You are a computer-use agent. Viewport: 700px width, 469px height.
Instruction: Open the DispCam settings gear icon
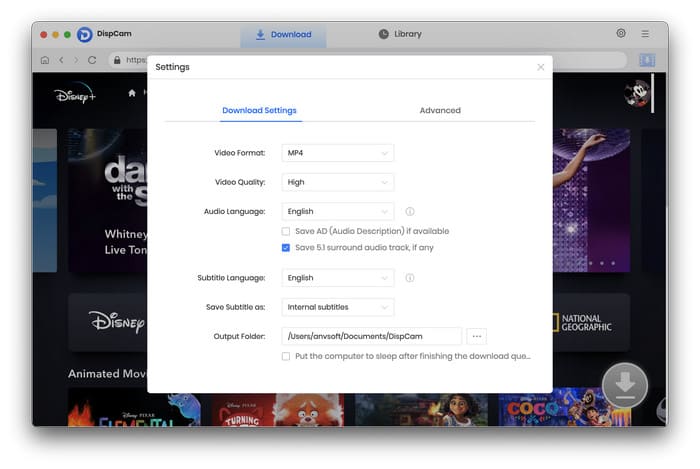[x=621, y=33]
